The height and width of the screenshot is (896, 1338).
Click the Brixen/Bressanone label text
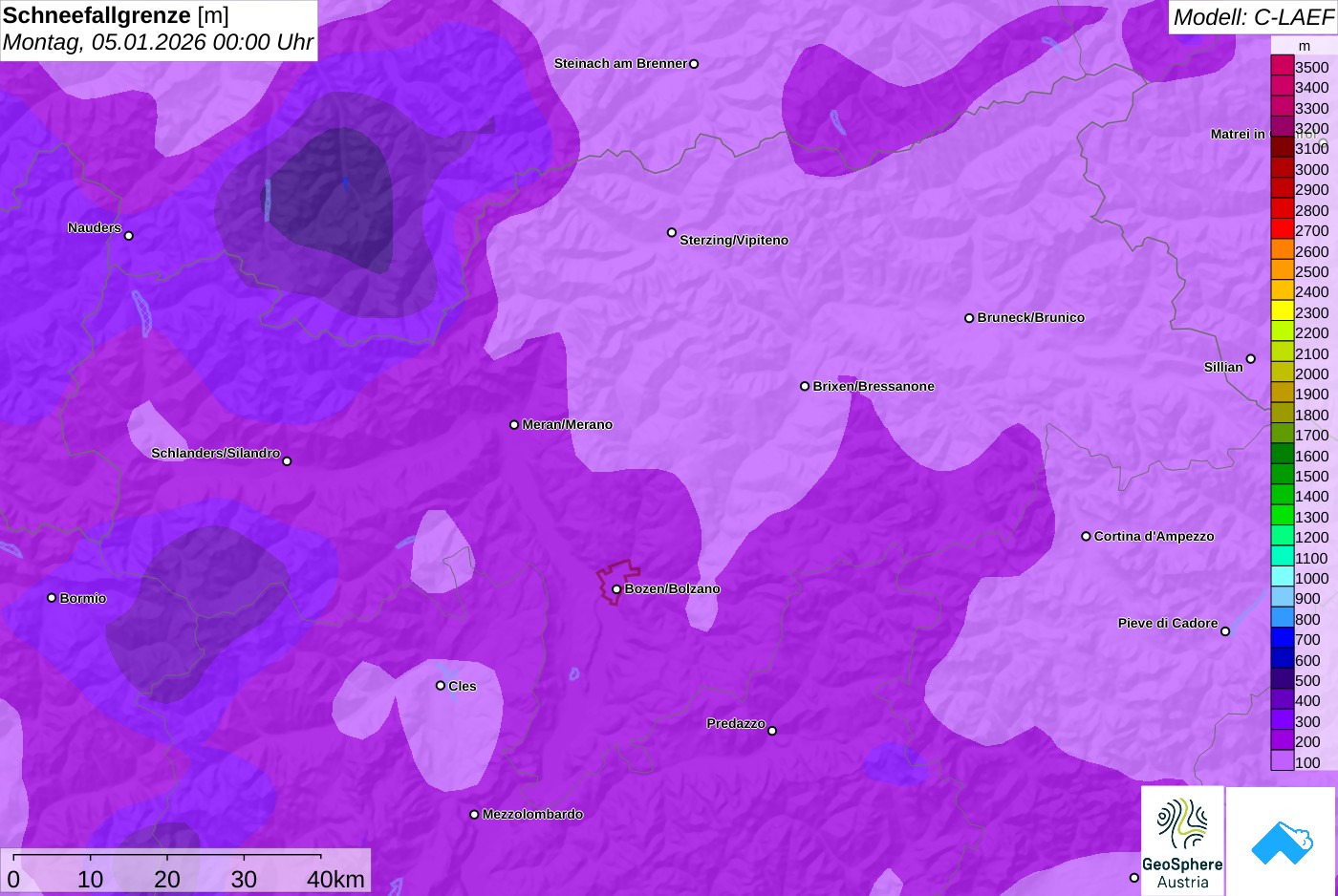pos(874,387)
